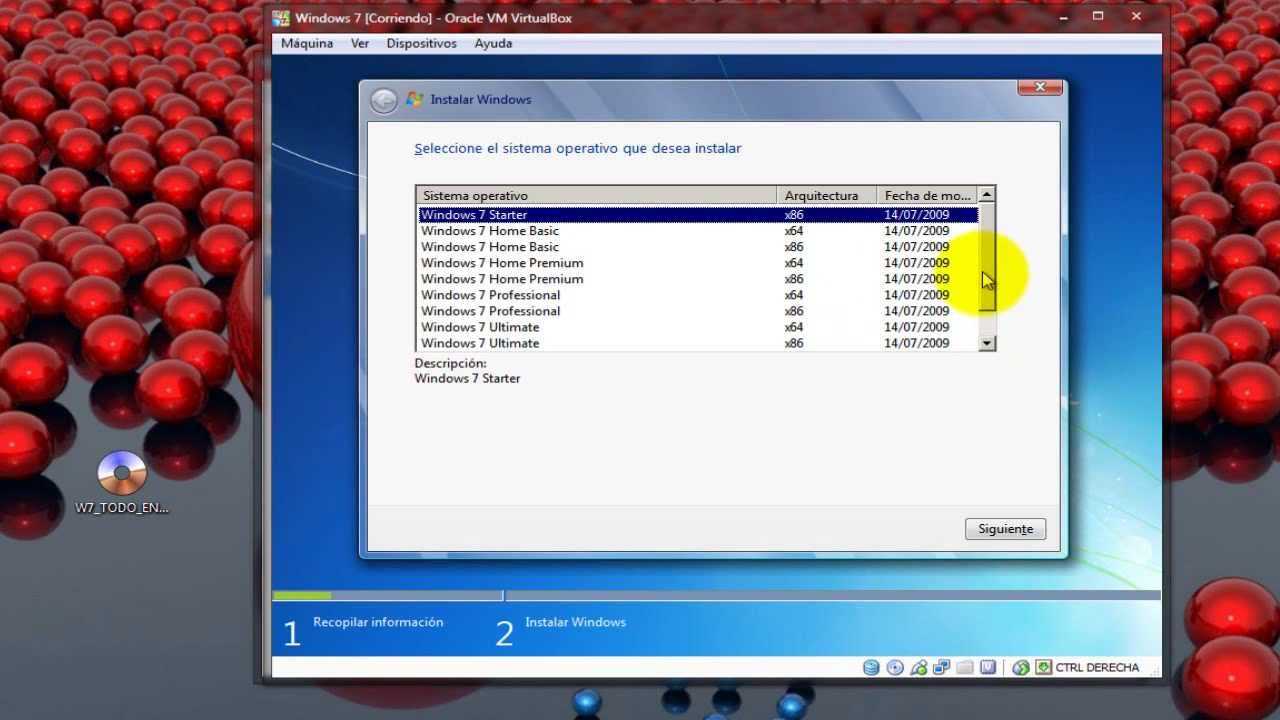The height and width of the screenshot is (720, 1280).
Task: Select Windows 7 Professional x64 row
Action: click(x=697, y=295)
